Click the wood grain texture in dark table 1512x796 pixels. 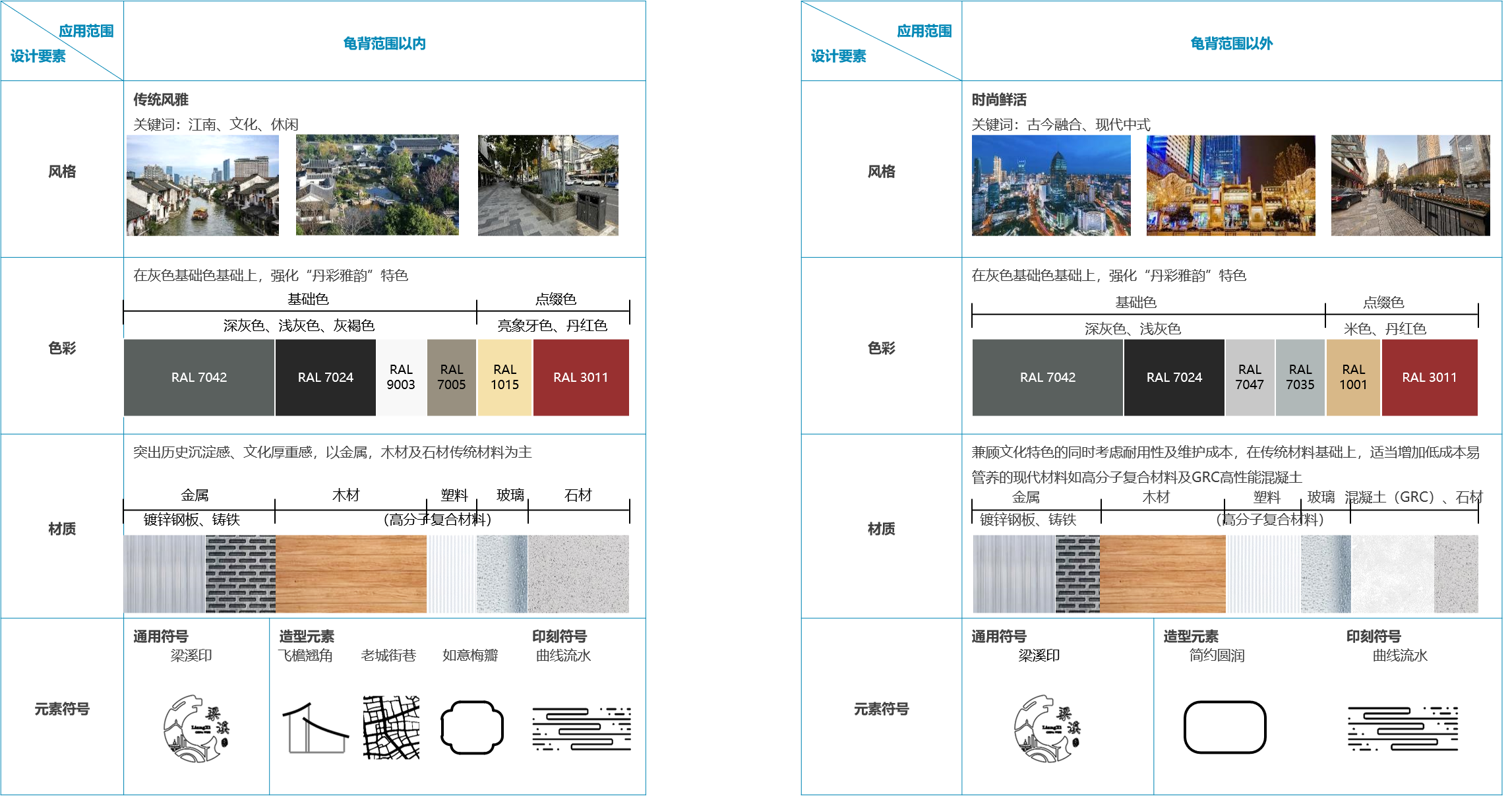point(351,574)
